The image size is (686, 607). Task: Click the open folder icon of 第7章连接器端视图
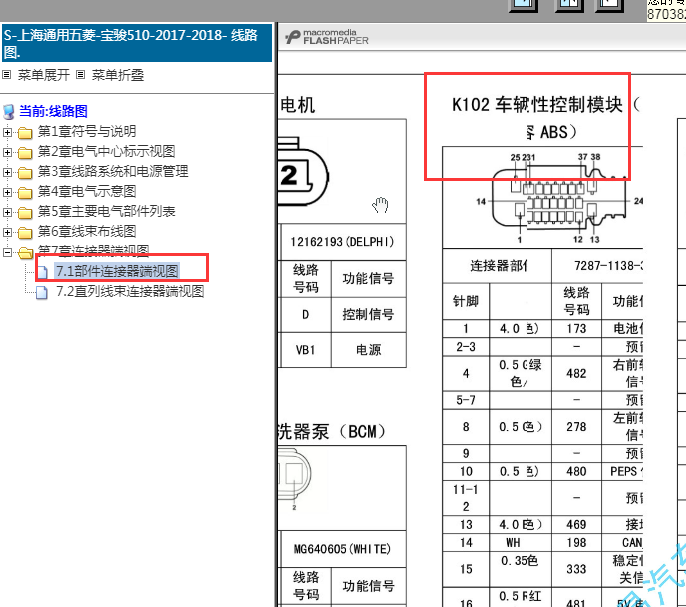pos(25,253)
